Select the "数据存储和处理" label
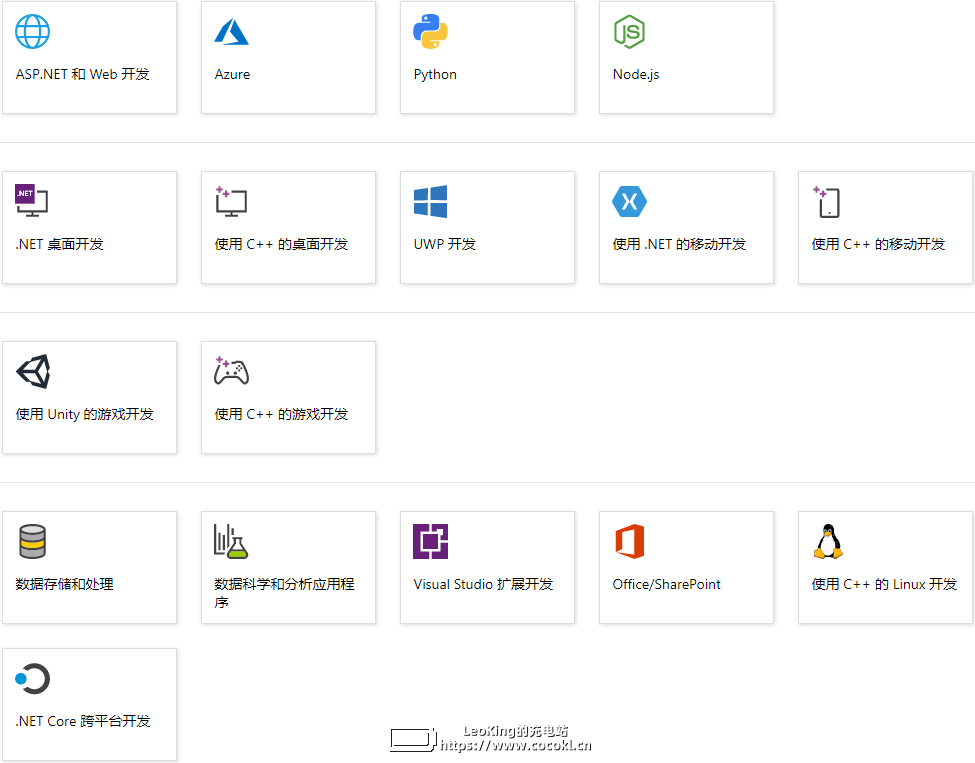The width and height of the screenshot is (975, 763). click(64, 584)
